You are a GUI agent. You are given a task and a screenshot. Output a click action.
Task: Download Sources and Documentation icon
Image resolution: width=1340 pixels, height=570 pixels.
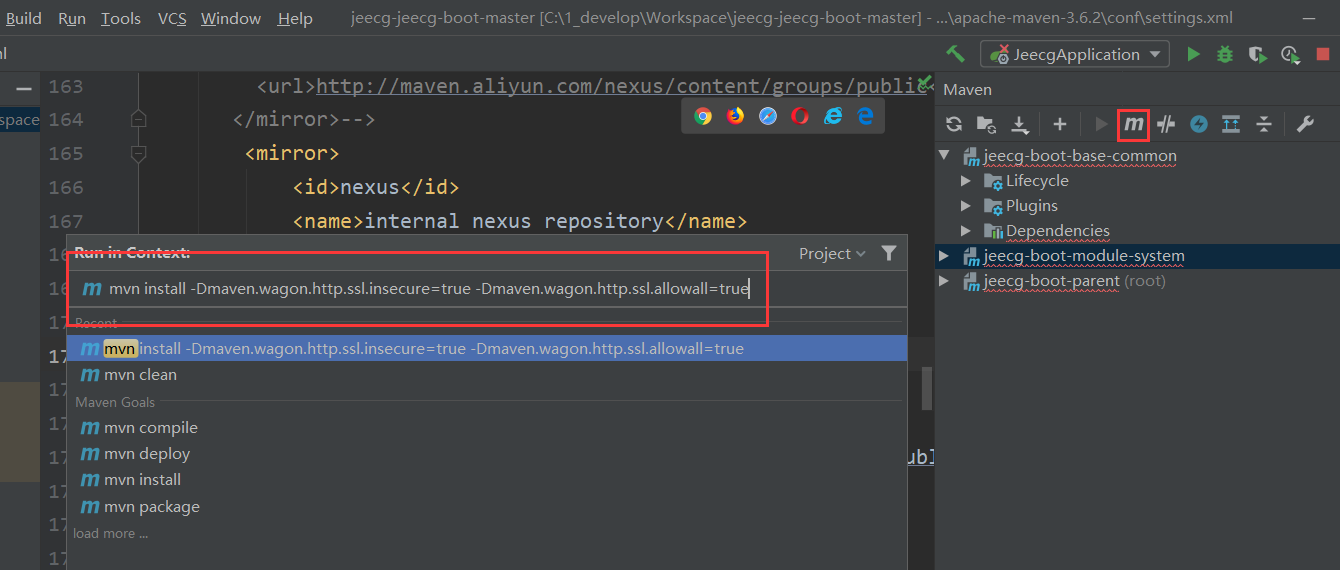(1019, 124)
